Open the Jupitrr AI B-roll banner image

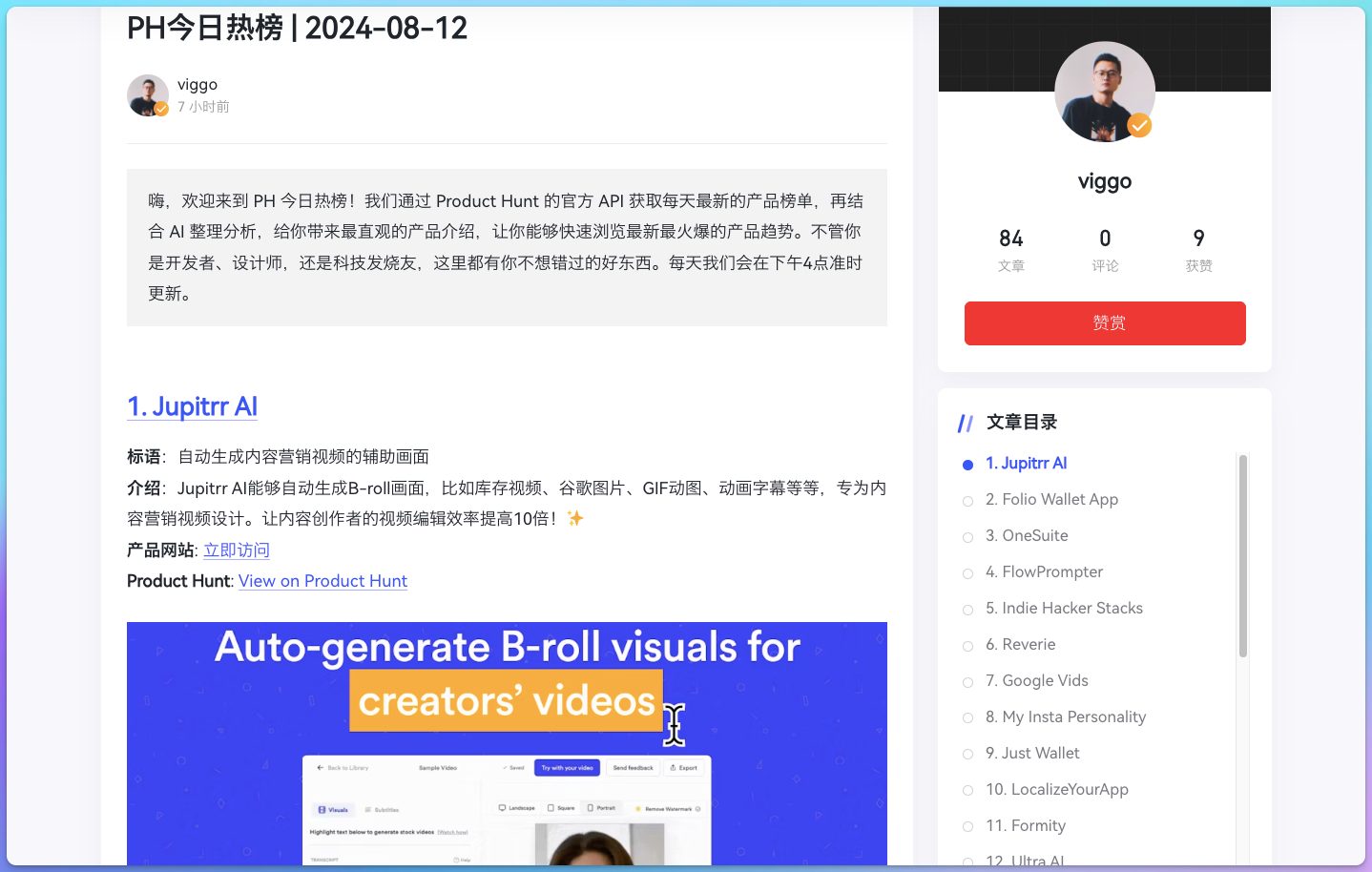tap(507, 744)
